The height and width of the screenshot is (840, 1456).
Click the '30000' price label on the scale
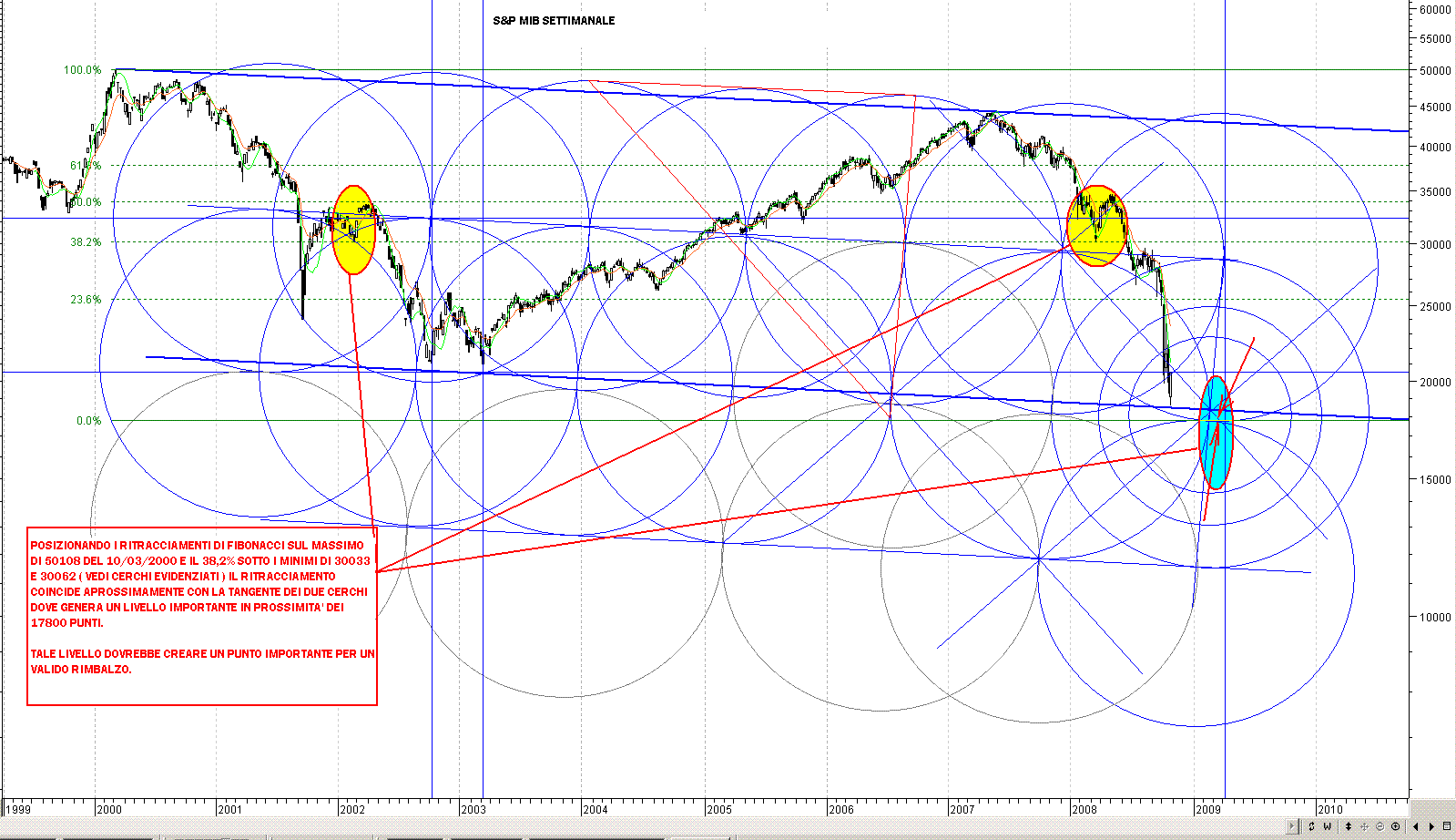[1435, 245]
